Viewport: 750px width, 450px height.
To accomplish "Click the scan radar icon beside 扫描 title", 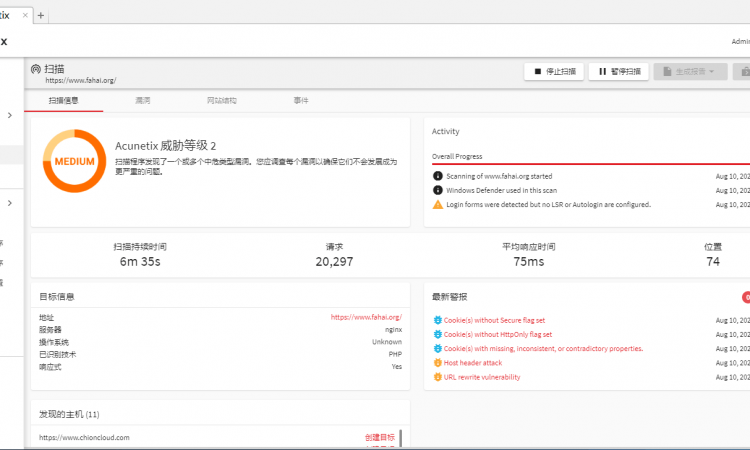I will click(x=37, y=69).
